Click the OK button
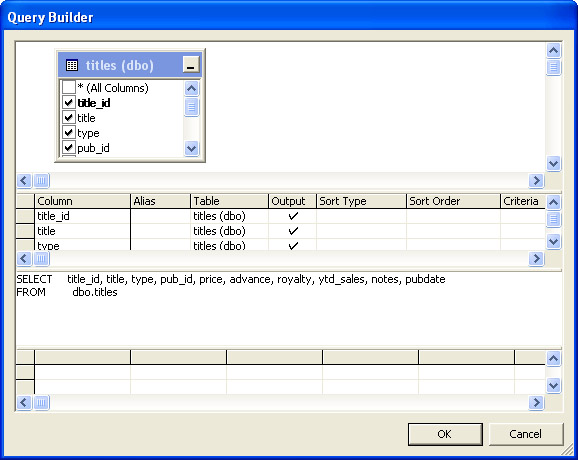This screenshot has height=460, width=578. [x=445, y=434]
